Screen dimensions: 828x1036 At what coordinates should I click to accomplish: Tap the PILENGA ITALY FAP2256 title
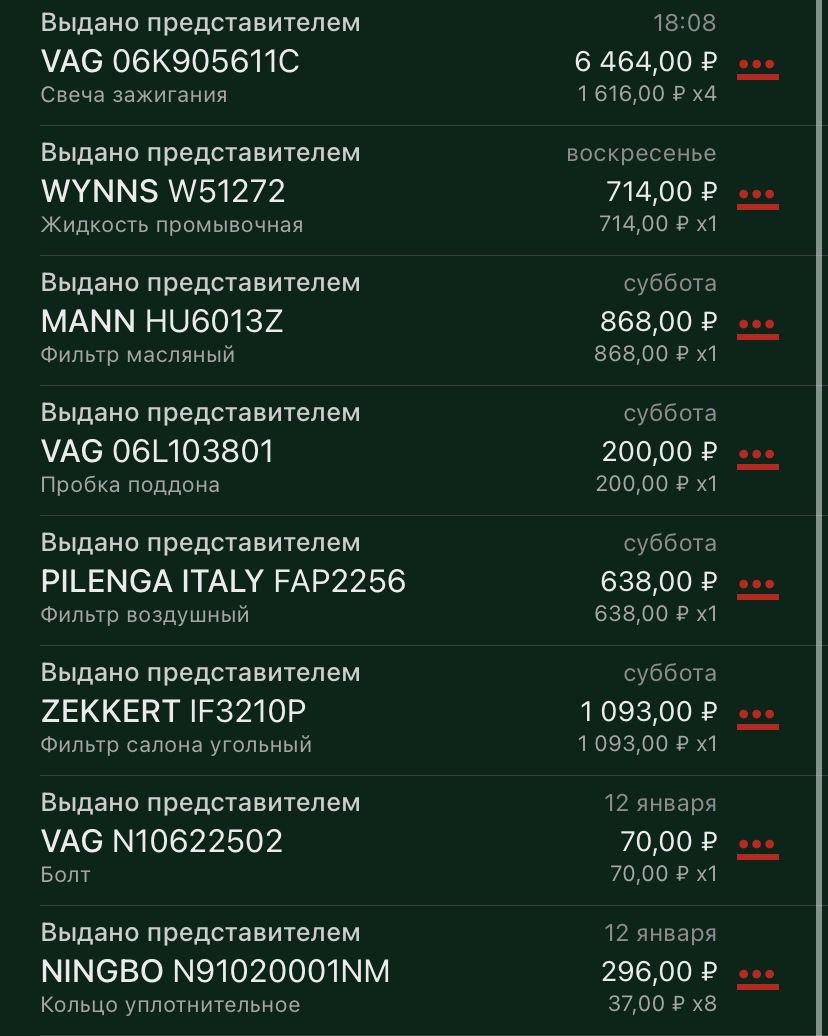223,581
